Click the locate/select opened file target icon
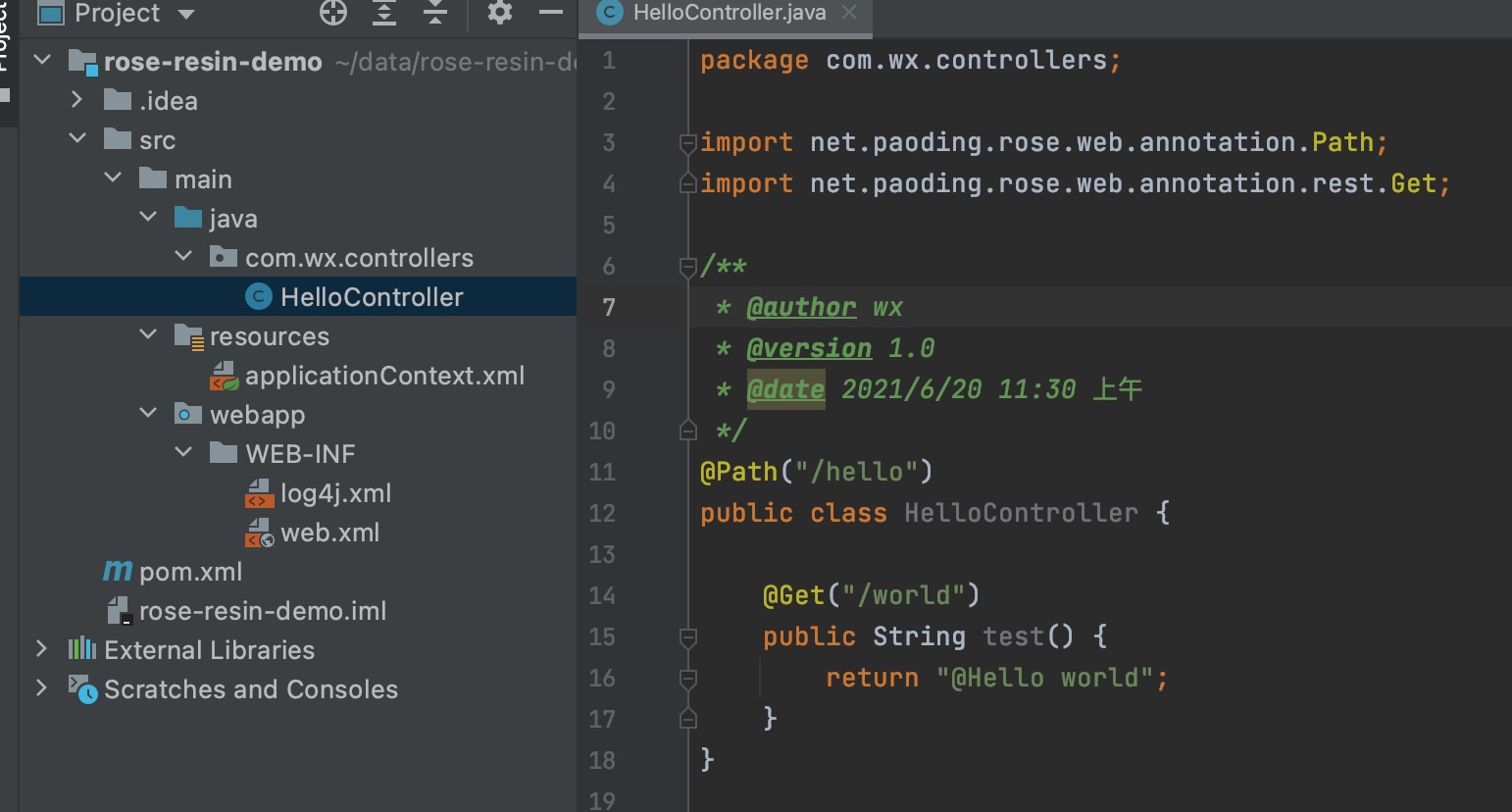This screenshot has height=812, width=1512. coord(333,13)
